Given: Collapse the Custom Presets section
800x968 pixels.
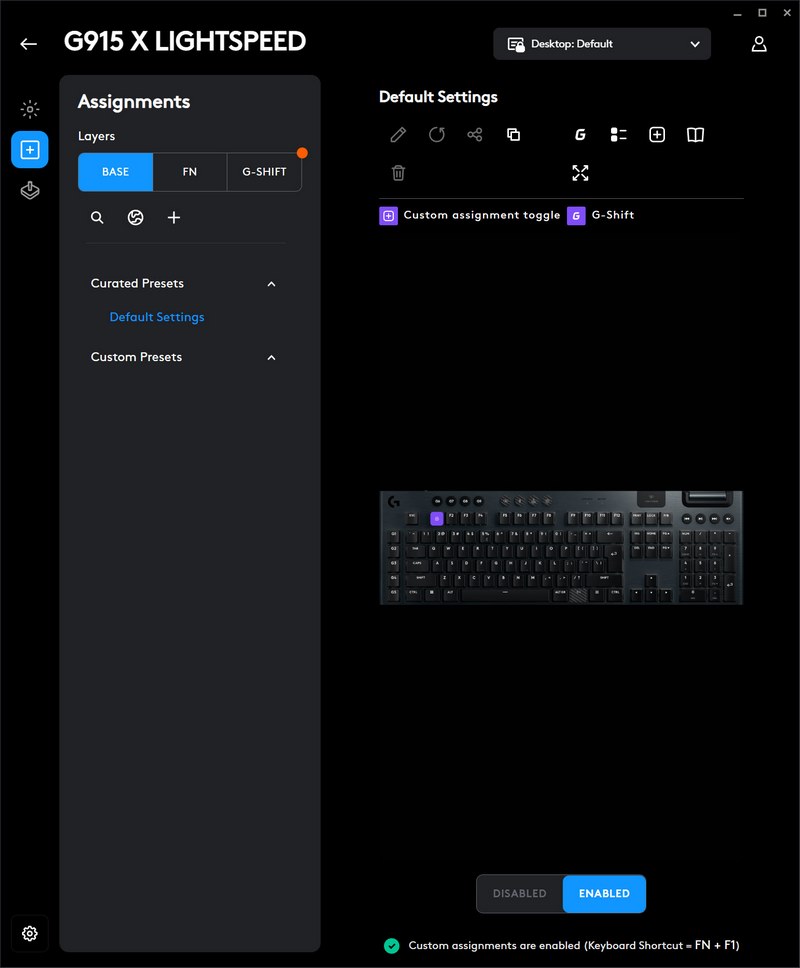Looking at the screenshot, I should 271,357.
